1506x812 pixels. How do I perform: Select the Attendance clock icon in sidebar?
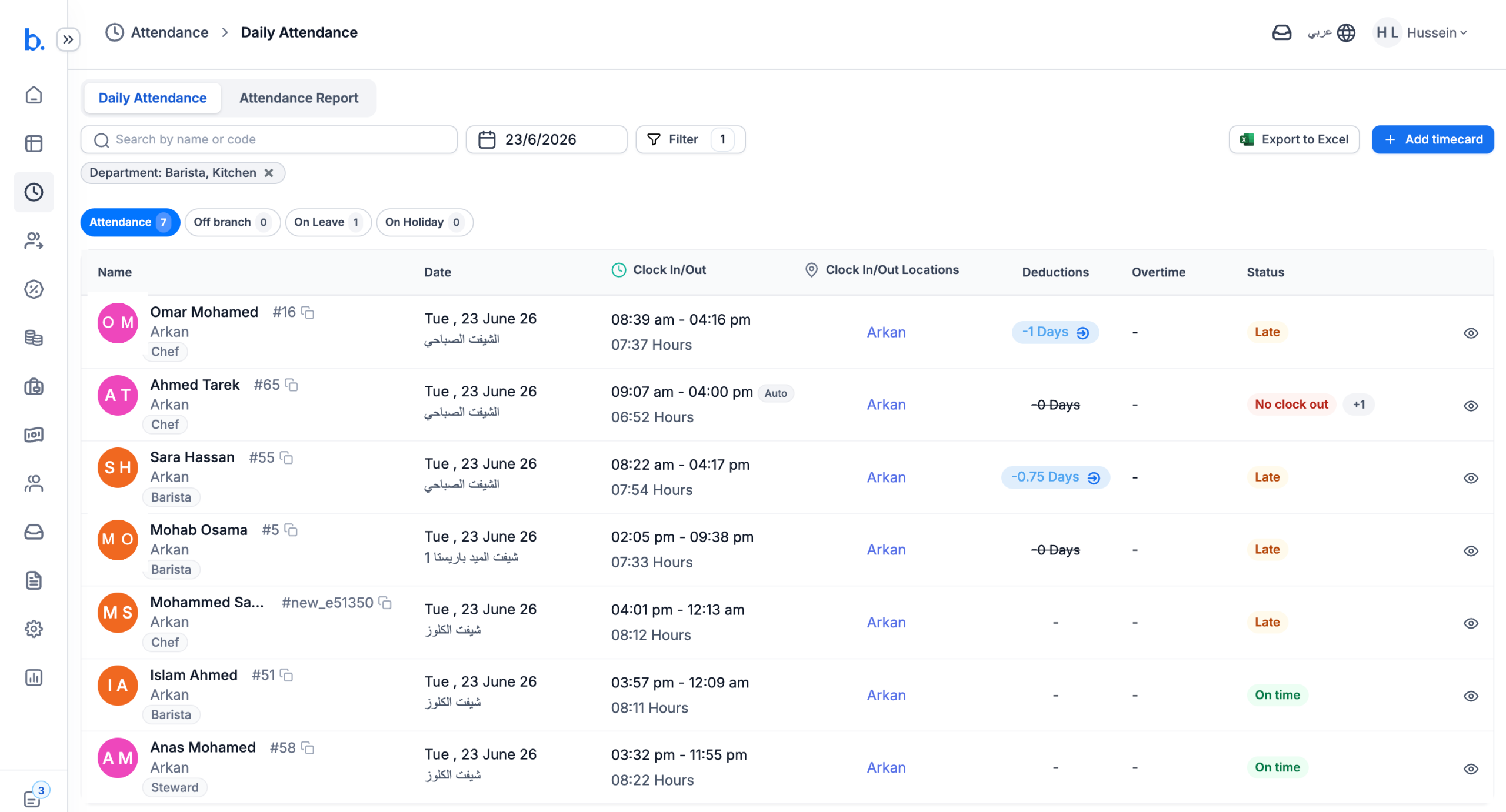pos(34,192)
